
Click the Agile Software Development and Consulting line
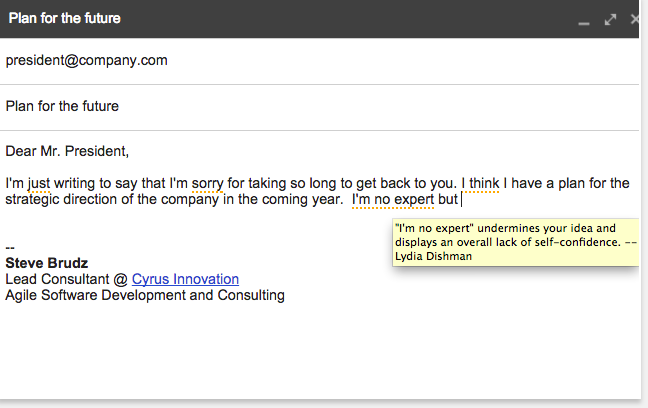(145, 295)
